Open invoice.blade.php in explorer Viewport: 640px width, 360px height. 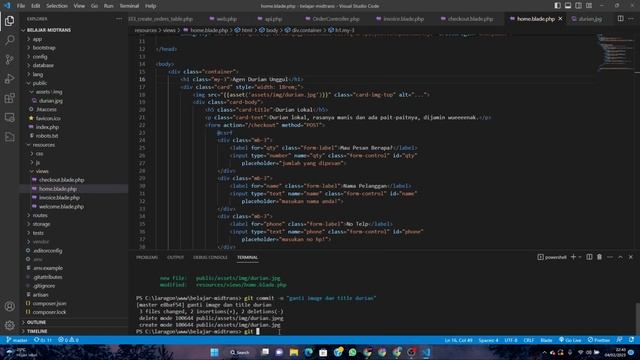click(x=59, y=198)
